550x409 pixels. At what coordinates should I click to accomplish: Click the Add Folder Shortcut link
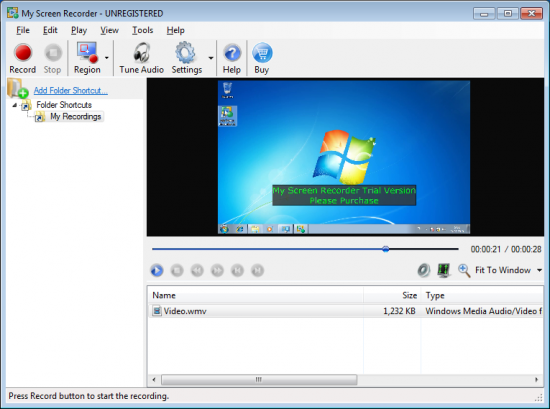(x=71, y=90)
